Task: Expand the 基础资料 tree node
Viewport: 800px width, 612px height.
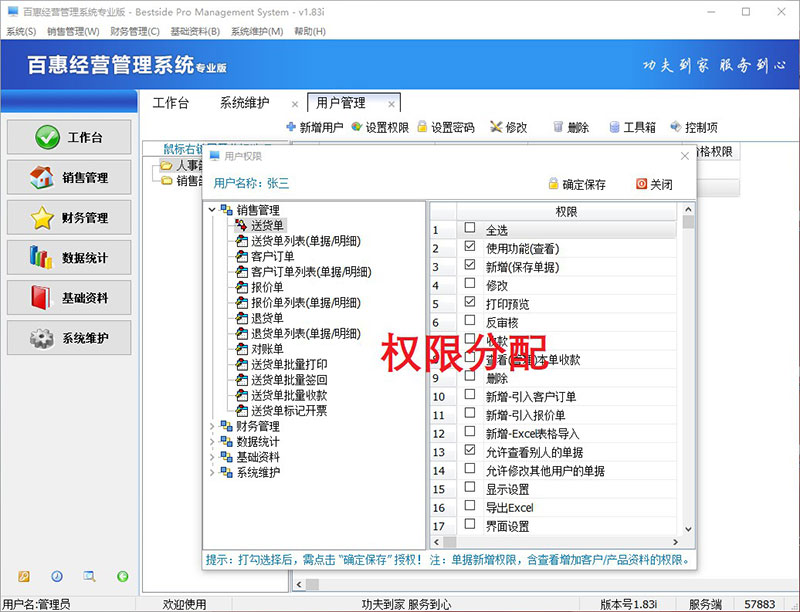Action: click(212, 457)
